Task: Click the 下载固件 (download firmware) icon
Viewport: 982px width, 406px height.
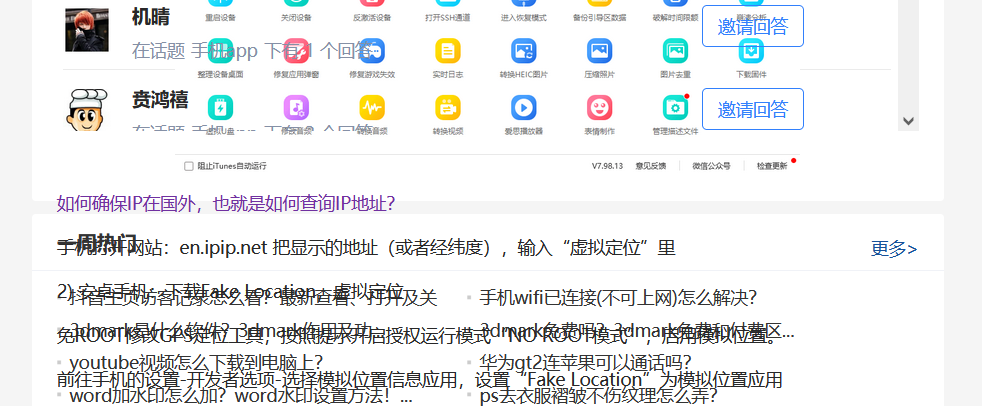Action: coord(751,52)
